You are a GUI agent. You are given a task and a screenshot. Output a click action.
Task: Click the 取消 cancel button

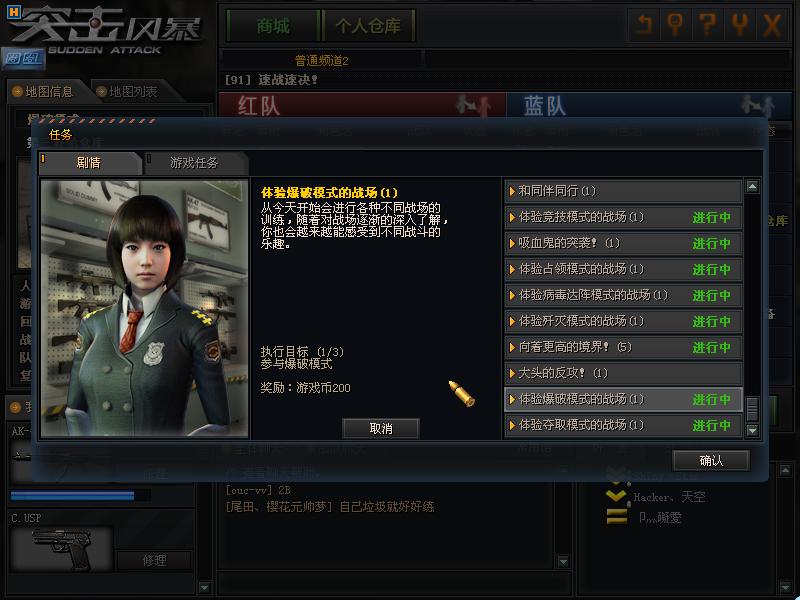point(381,429)
